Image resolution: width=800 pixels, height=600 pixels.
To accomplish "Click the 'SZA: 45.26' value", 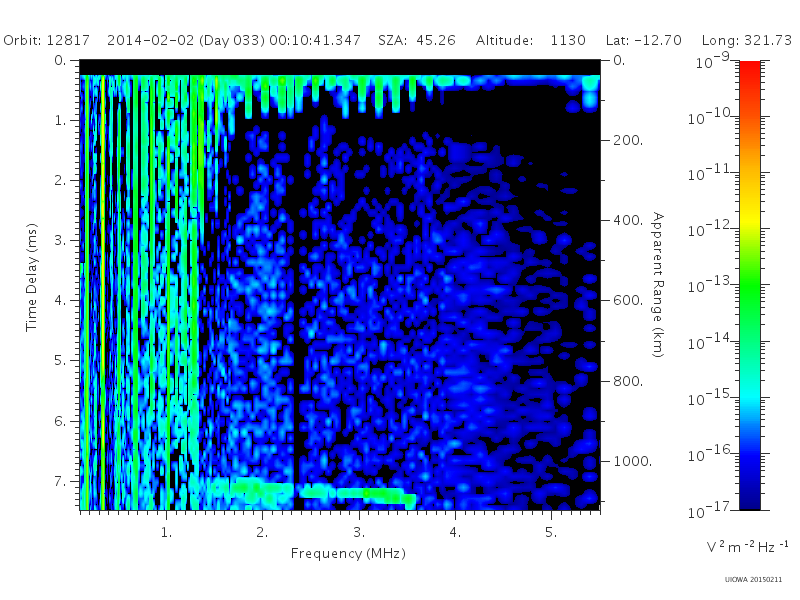I will click(416, 40).
